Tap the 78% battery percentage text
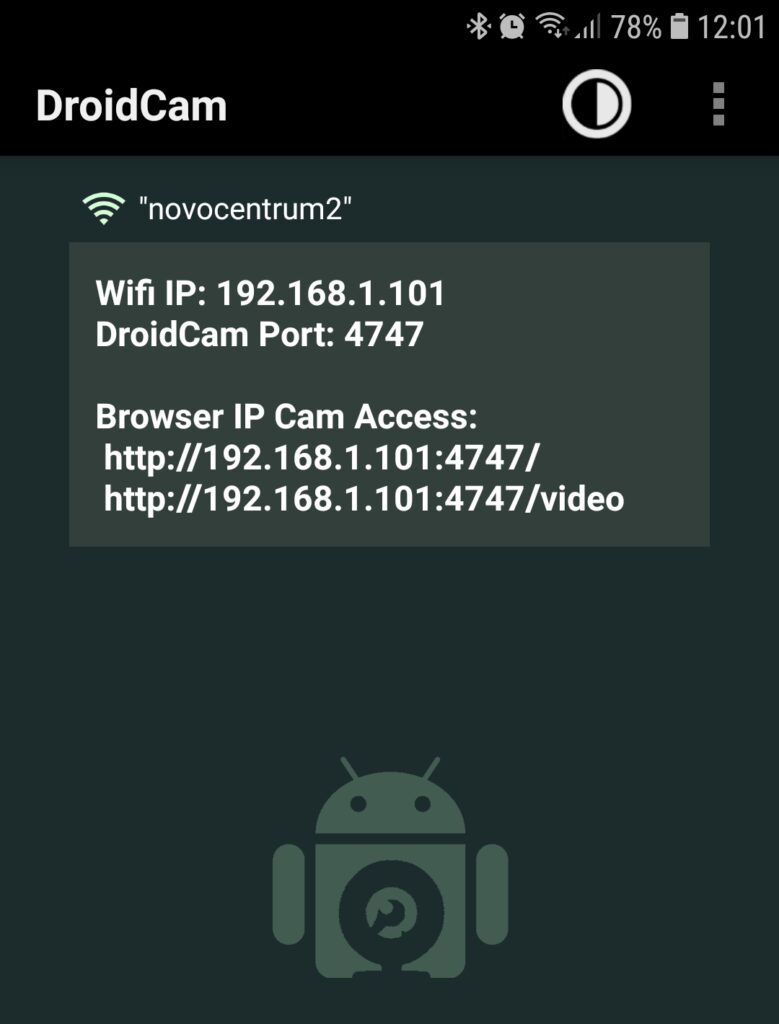The image size is (779, 1024). pos(637,27)
